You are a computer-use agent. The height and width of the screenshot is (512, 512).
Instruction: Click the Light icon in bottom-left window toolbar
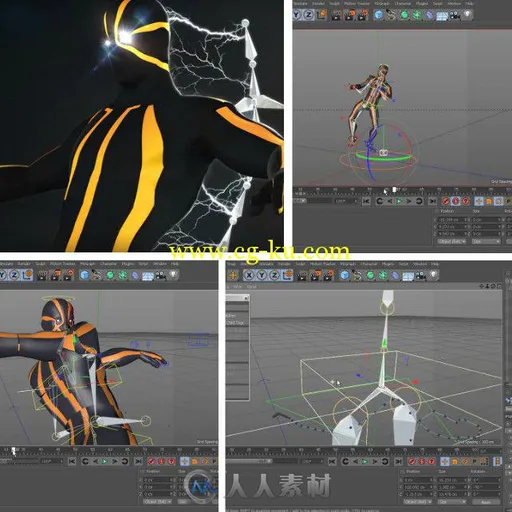pos(173,274)
